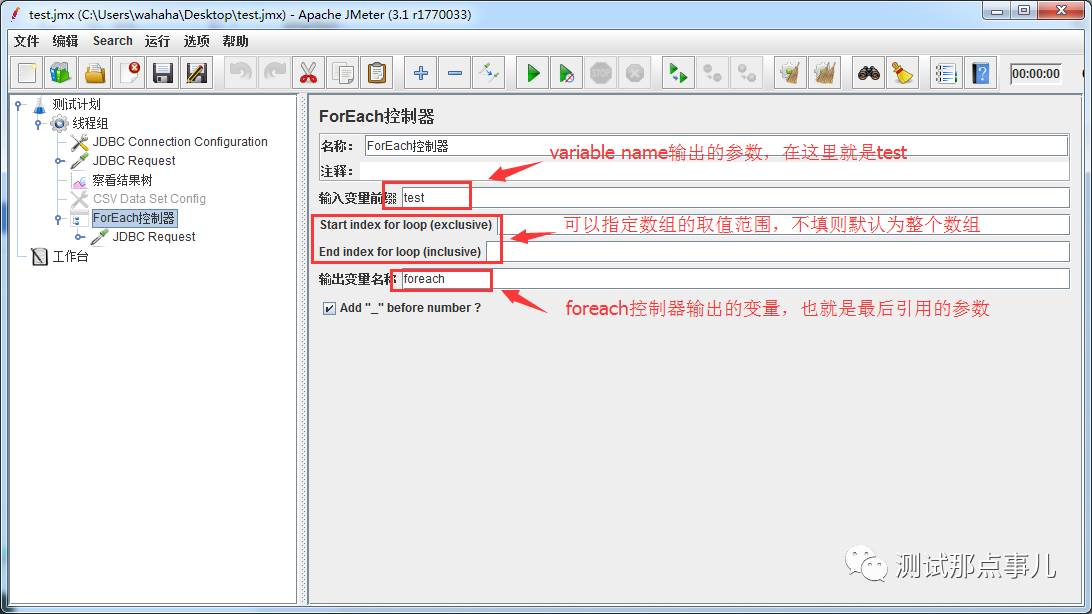The image size is (1092, 614).
Task: Cut selection with scissors icon
Action: click(x=309, y=72)
